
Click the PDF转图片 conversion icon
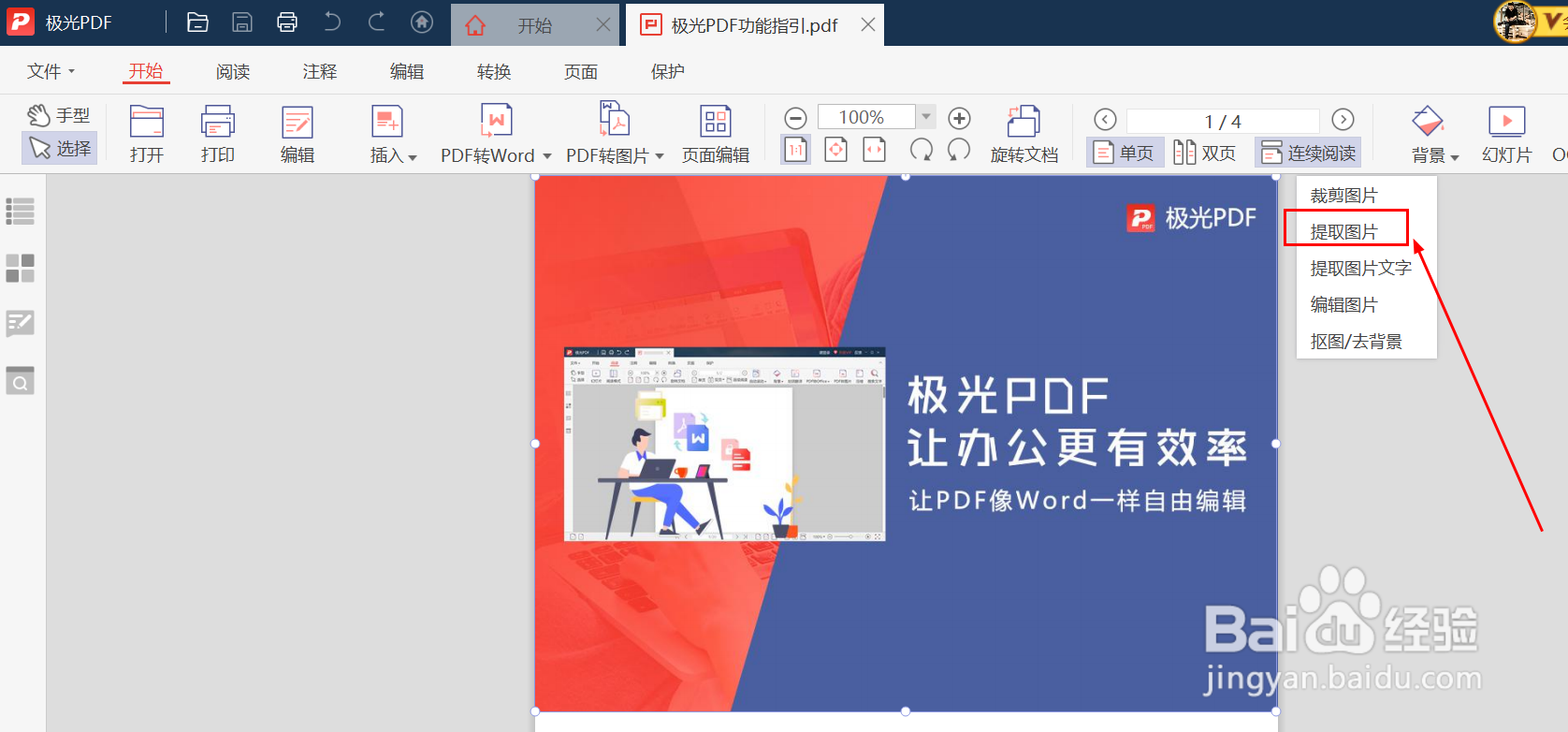[x=615, y=121]
